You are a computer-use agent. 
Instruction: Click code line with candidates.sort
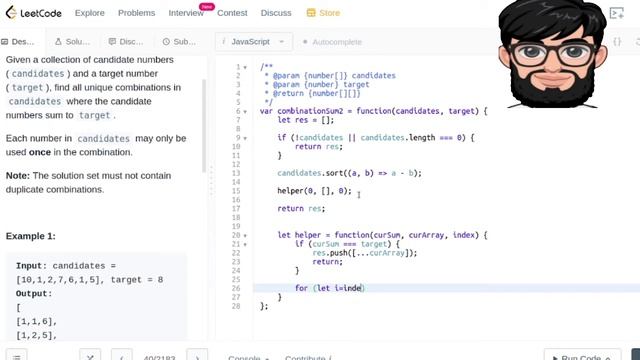click(349, 173)
